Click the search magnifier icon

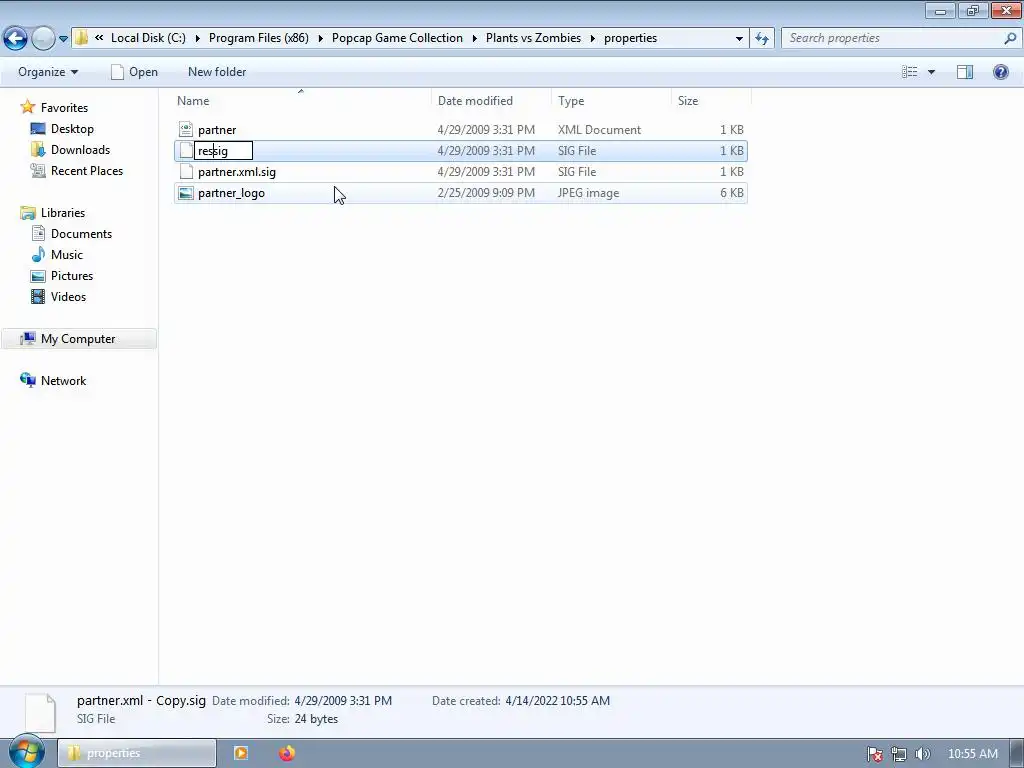(1010, 38)
